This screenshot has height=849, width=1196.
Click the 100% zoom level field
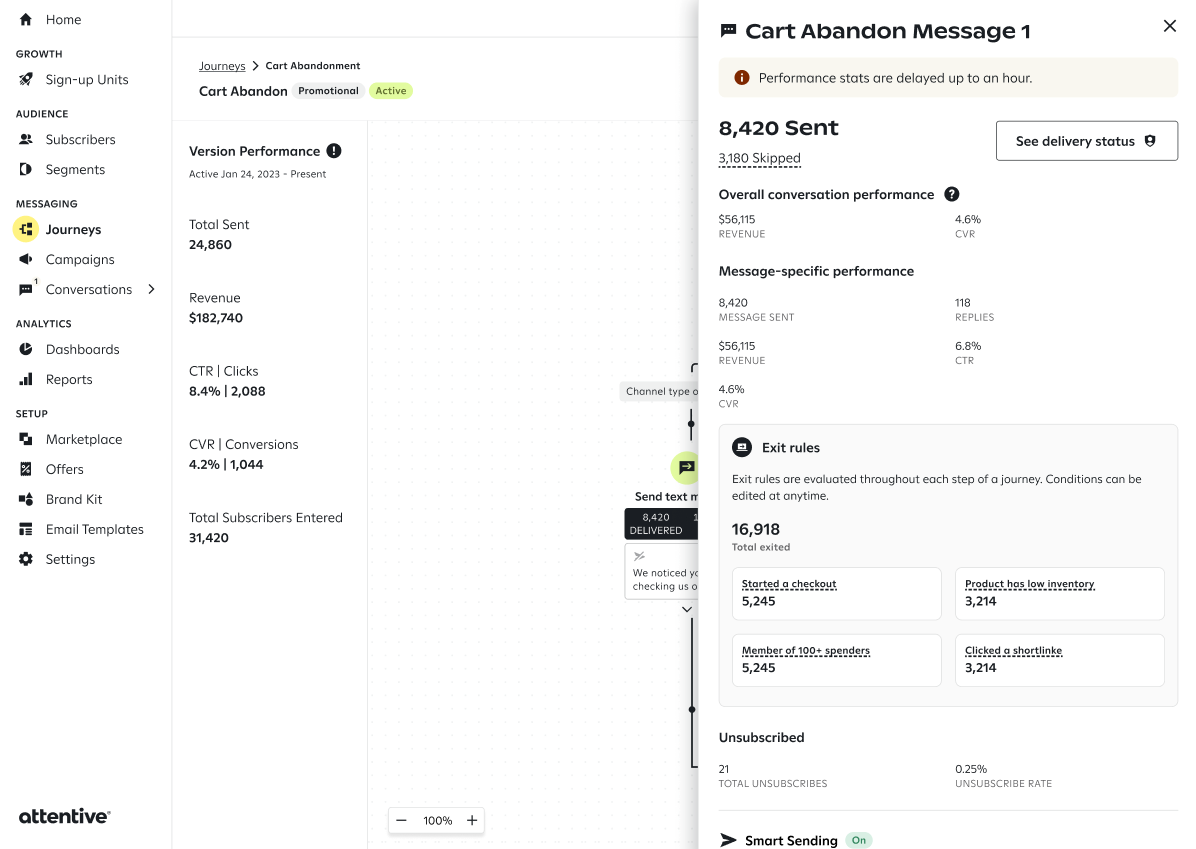(x=438, y=821)
